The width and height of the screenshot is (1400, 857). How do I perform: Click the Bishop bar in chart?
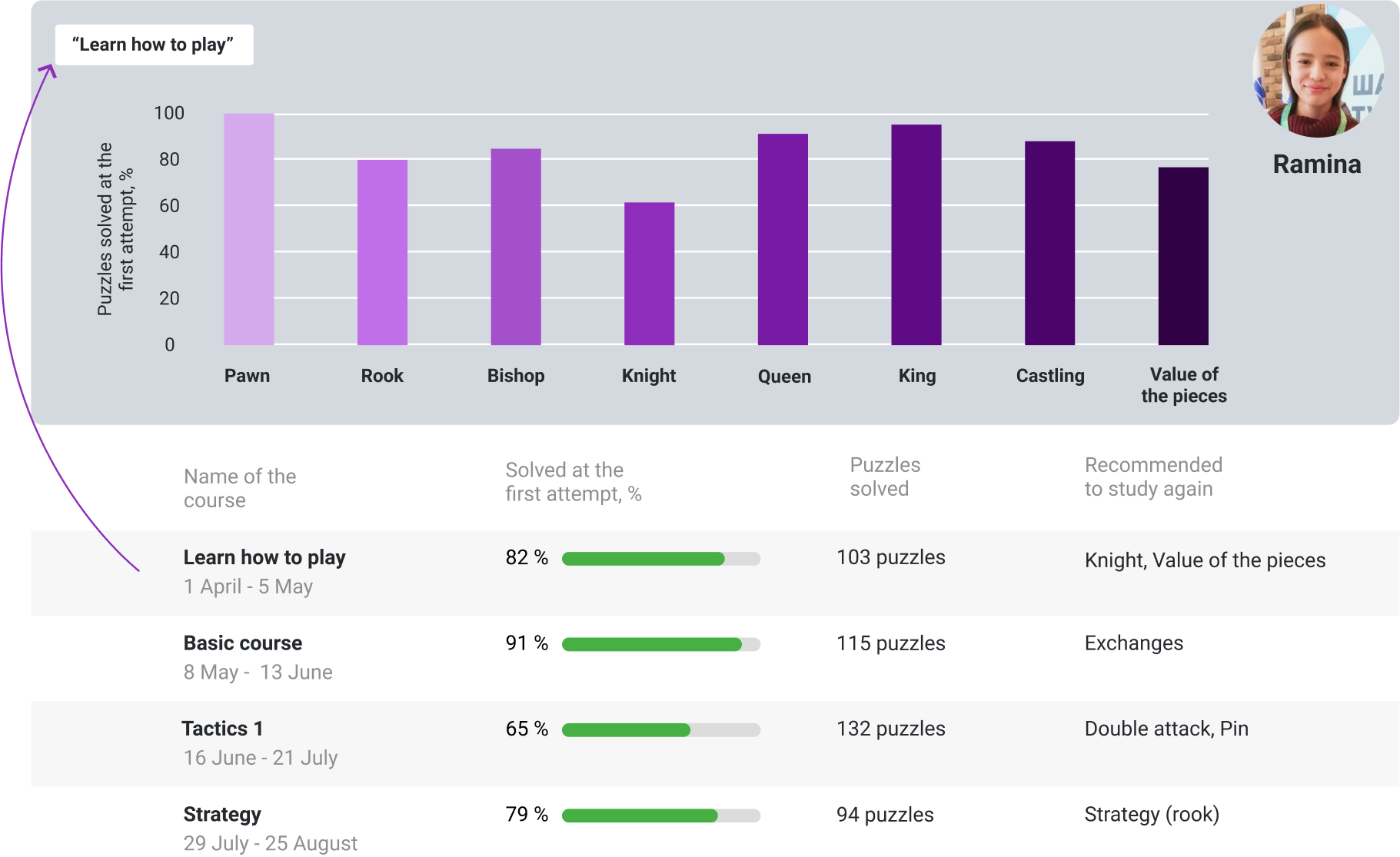tap(516, 247)
